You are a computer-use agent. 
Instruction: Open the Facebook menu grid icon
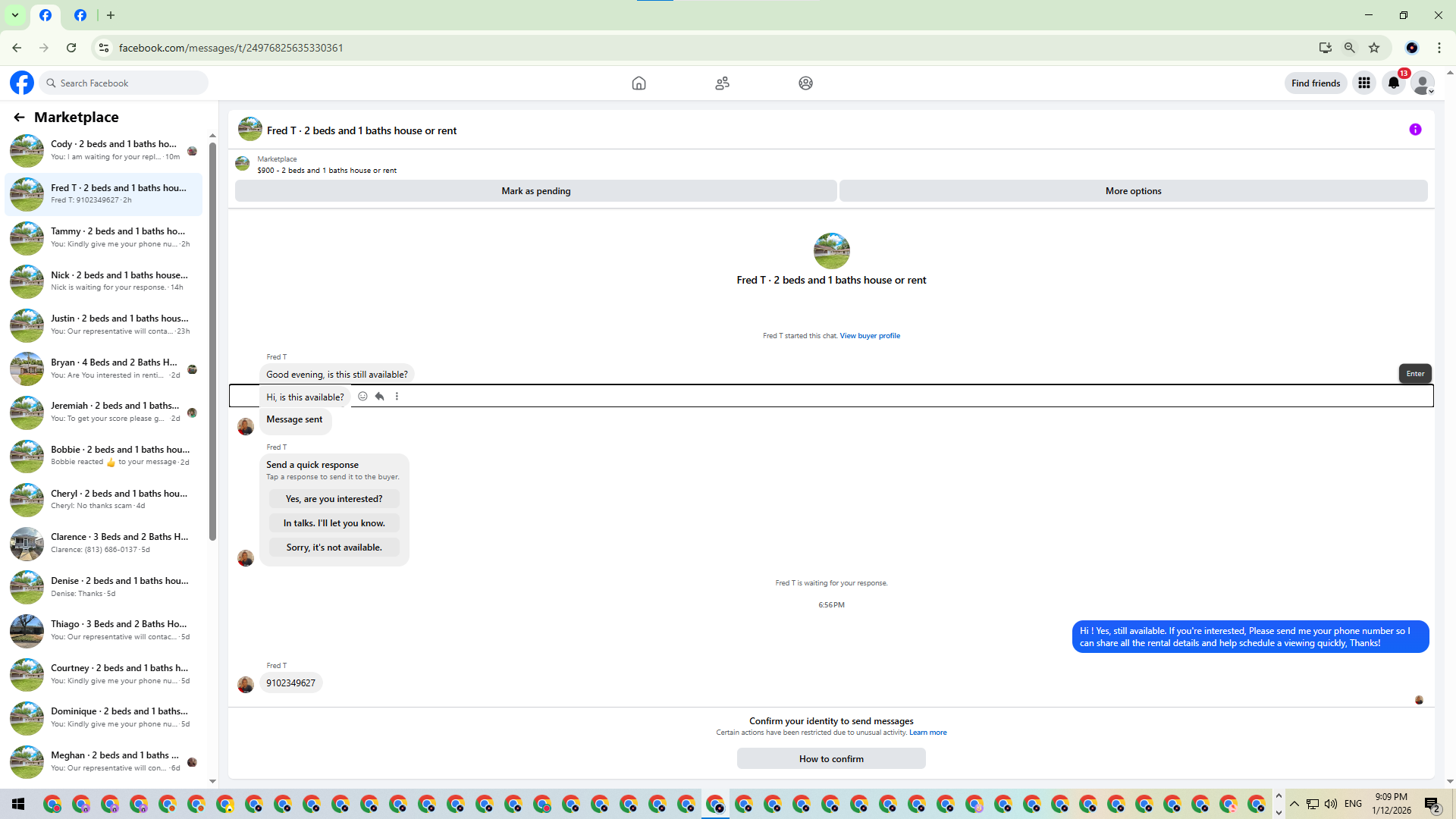pyautogui.click(x=1364, y=83)
